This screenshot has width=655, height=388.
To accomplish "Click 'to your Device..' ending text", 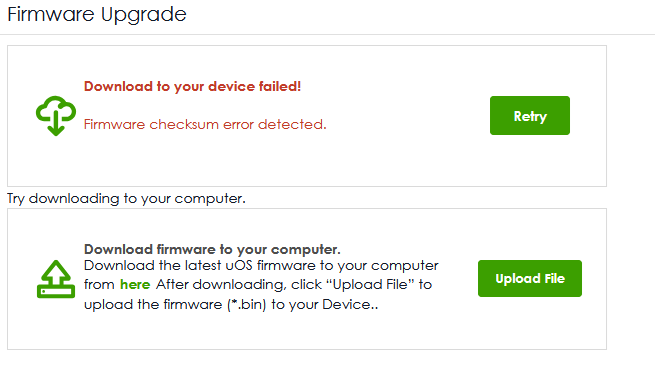I will point(325,304).
